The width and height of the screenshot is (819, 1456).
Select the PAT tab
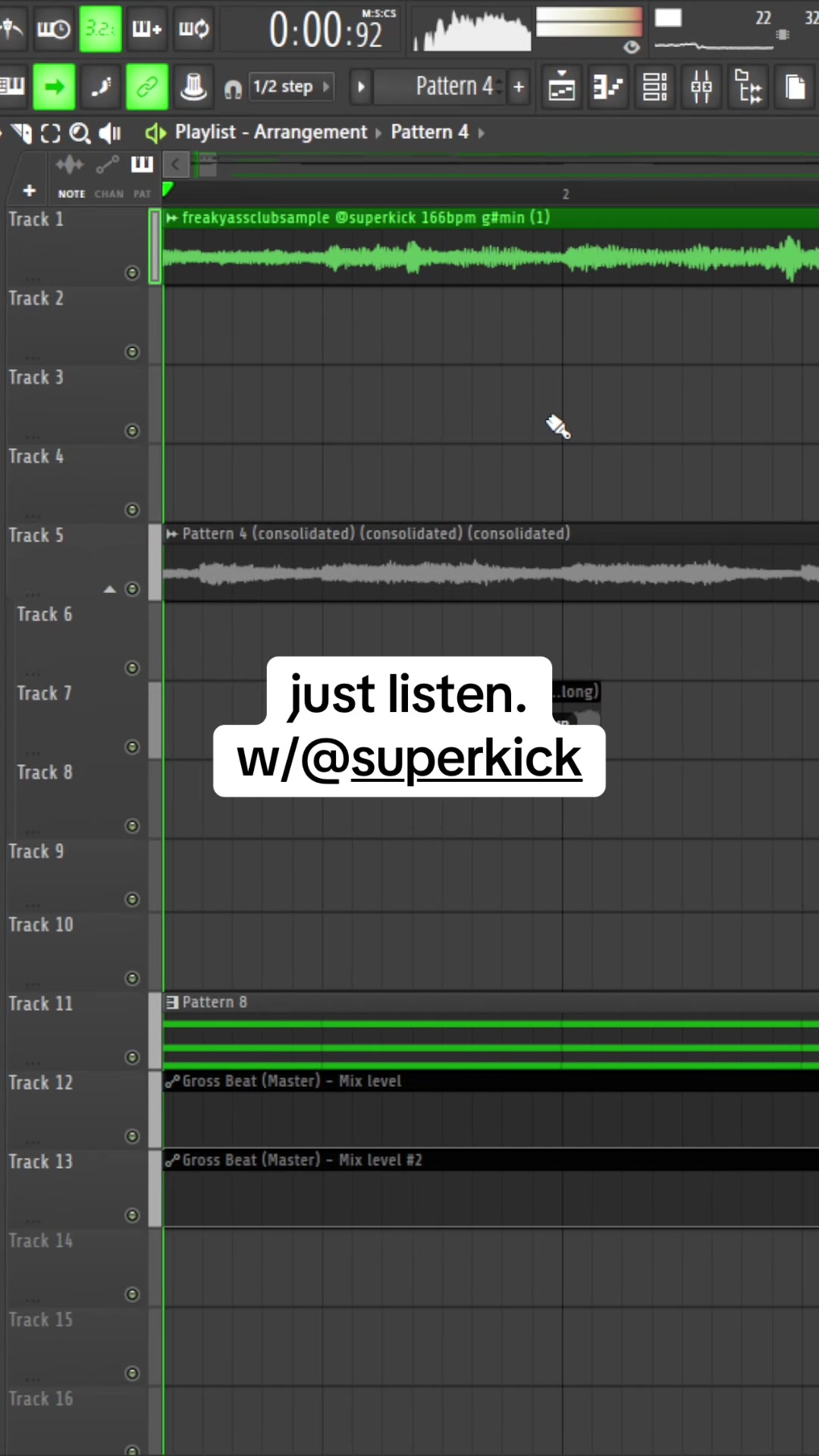pyautogui.click(x=142, y=194)
